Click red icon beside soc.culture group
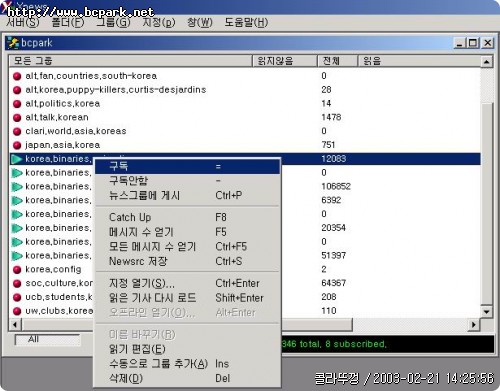The width and height of the screenshot is (500, 391). point(17,283)
